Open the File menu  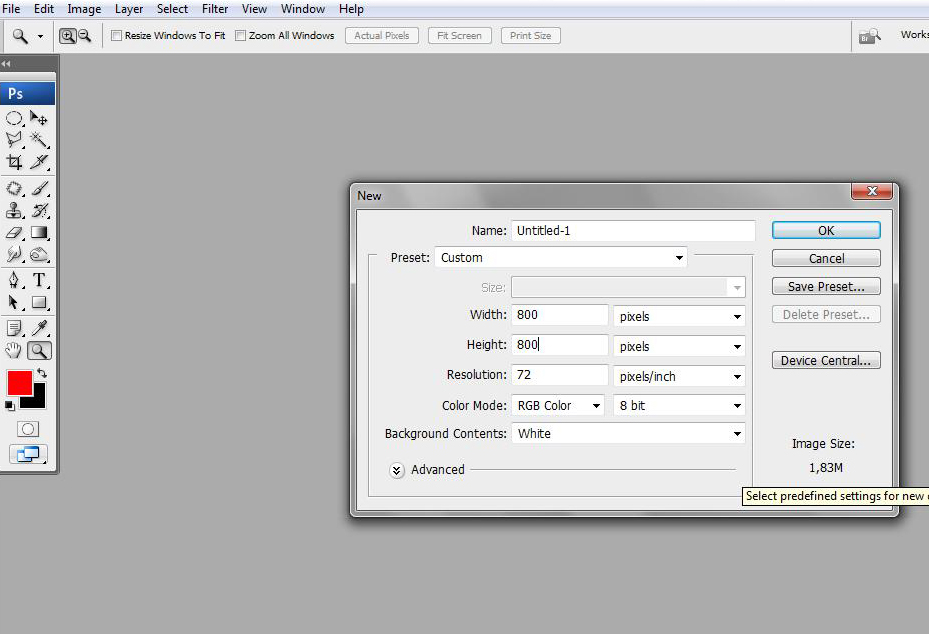pos(11,9)
